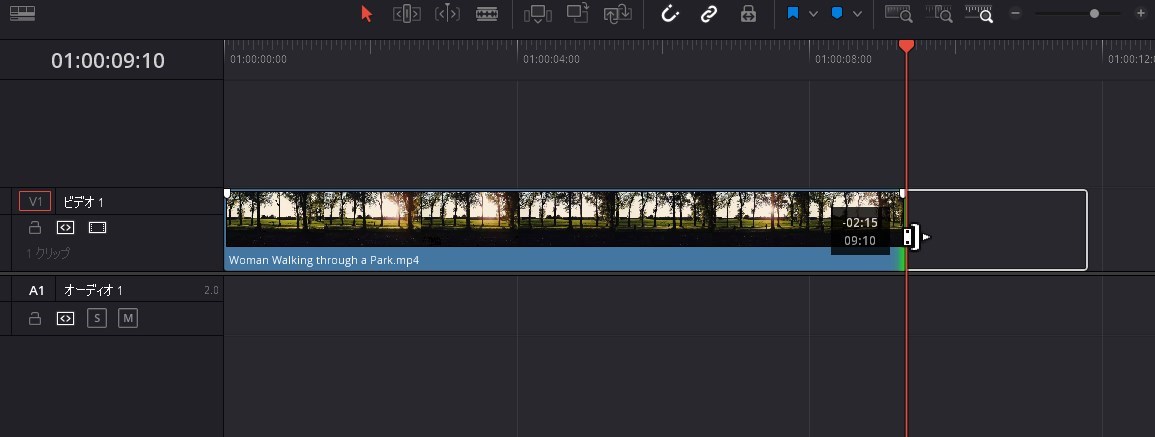Activate Dynamic Trim Mode tool

click(447, 13)
